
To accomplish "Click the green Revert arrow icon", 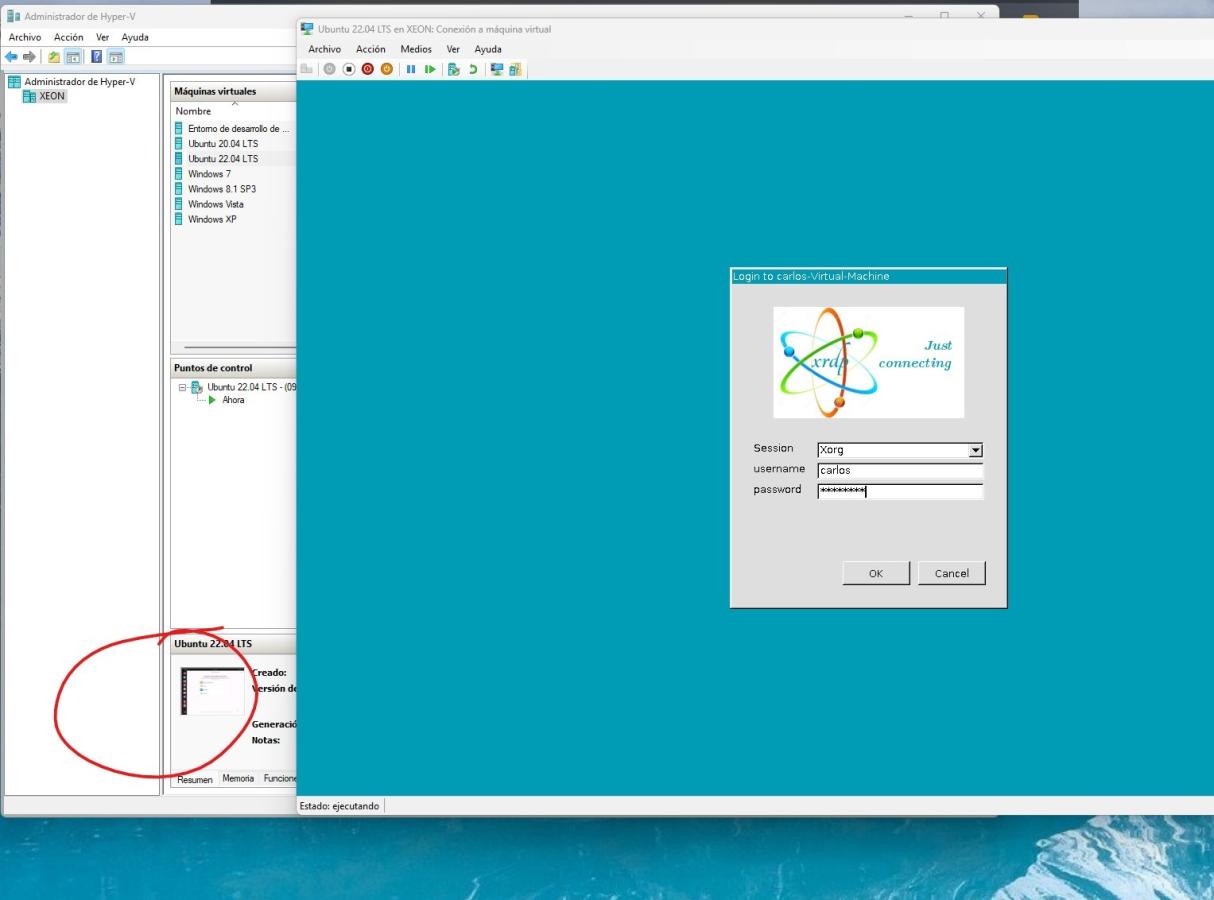I will (x=472, y=69).
